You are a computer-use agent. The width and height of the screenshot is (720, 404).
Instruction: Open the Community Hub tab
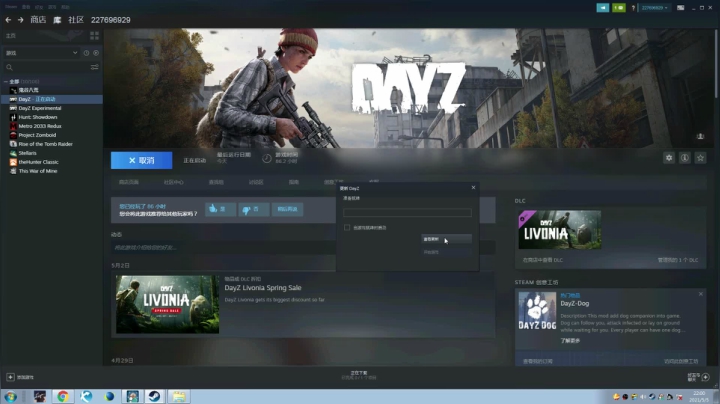pos(174,182)
